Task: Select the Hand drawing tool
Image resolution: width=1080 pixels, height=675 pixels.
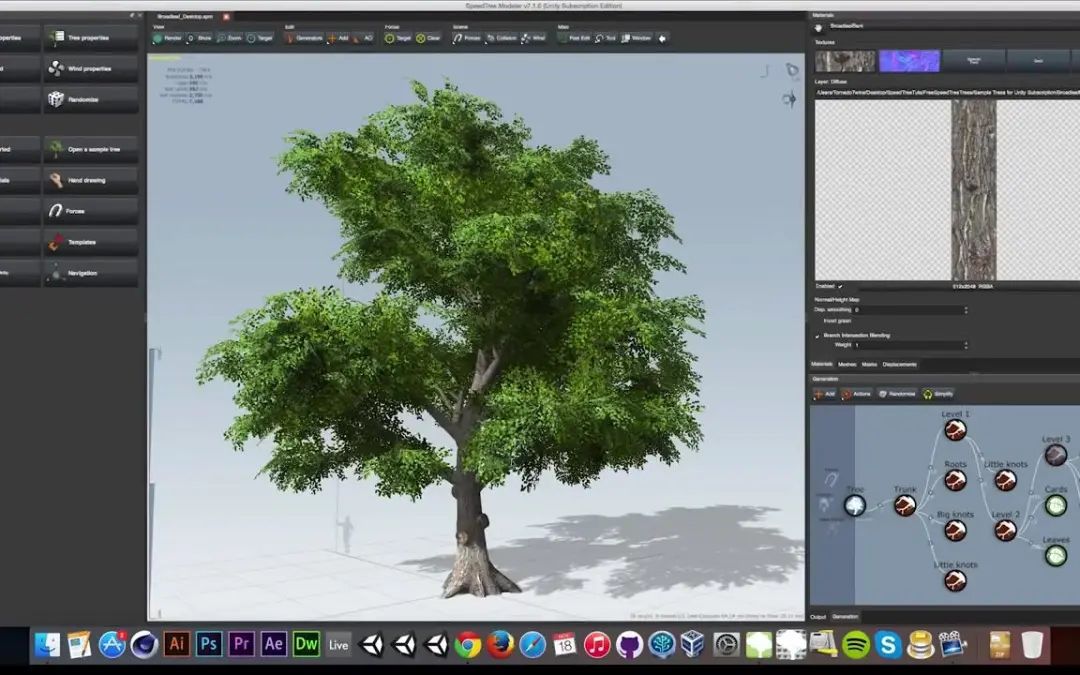Action: [x=90, y=179]
